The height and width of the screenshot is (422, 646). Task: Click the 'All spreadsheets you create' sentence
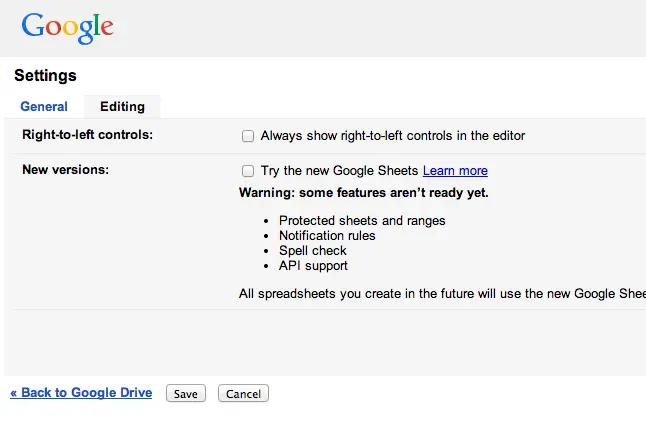440,294
